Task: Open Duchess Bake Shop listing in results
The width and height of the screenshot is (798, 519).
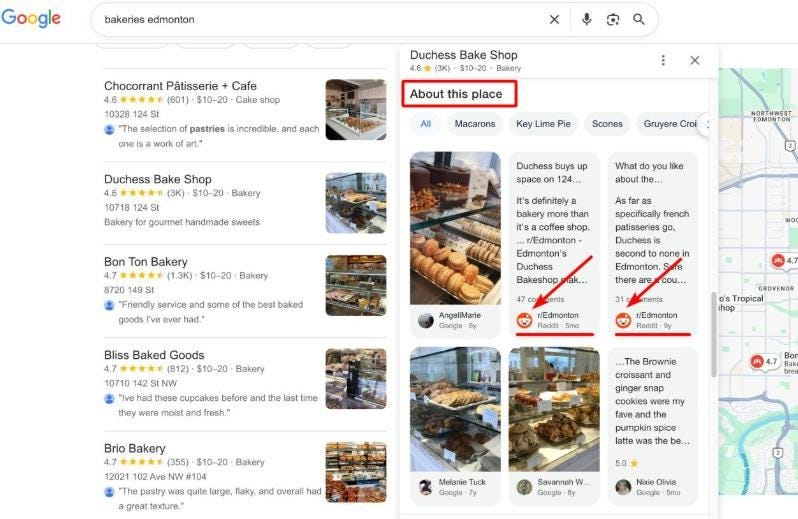Action: coord(158,179)
